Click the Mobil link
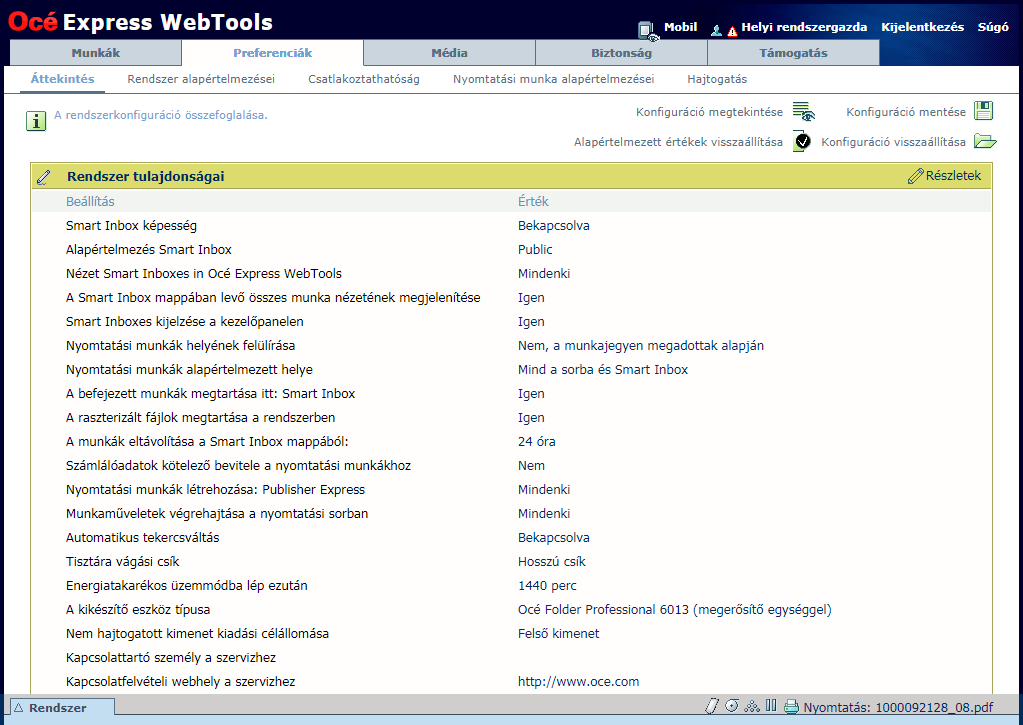Screen dimensions: 1023x725 pyautogui.click(x=680, y=27)
